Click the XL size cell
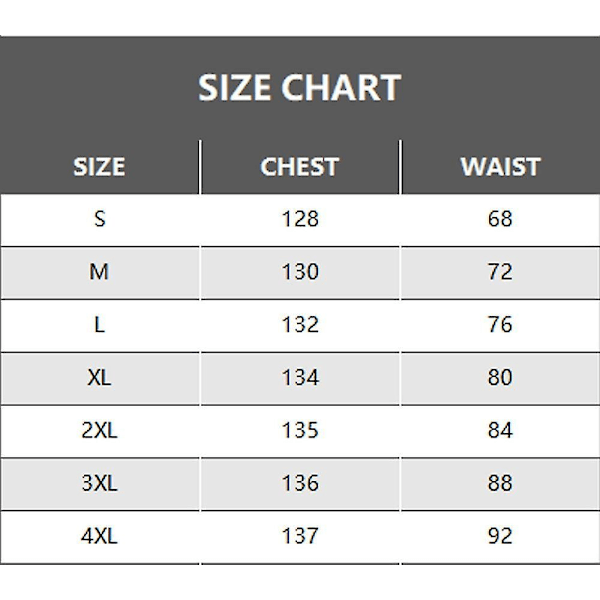The image size is (600, 600). click(x=99, y=378)
